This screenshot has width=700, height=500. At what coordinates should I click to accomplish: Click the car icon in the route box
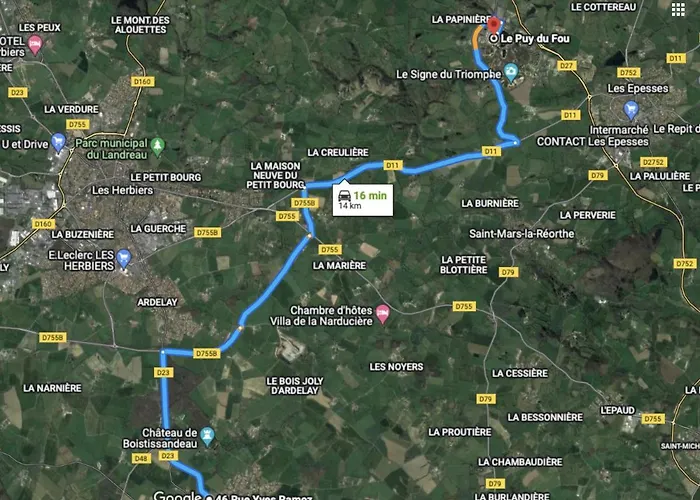[344, 196]
